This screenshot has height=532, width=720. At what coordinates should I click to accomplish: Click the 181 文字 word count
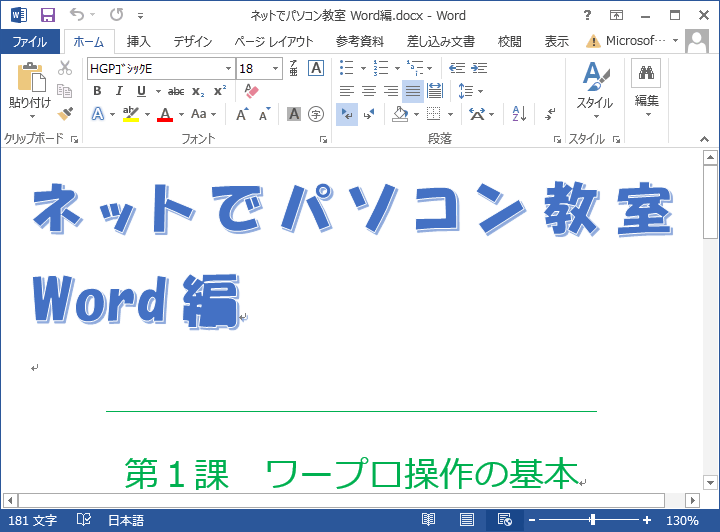(x=33, y=520)
